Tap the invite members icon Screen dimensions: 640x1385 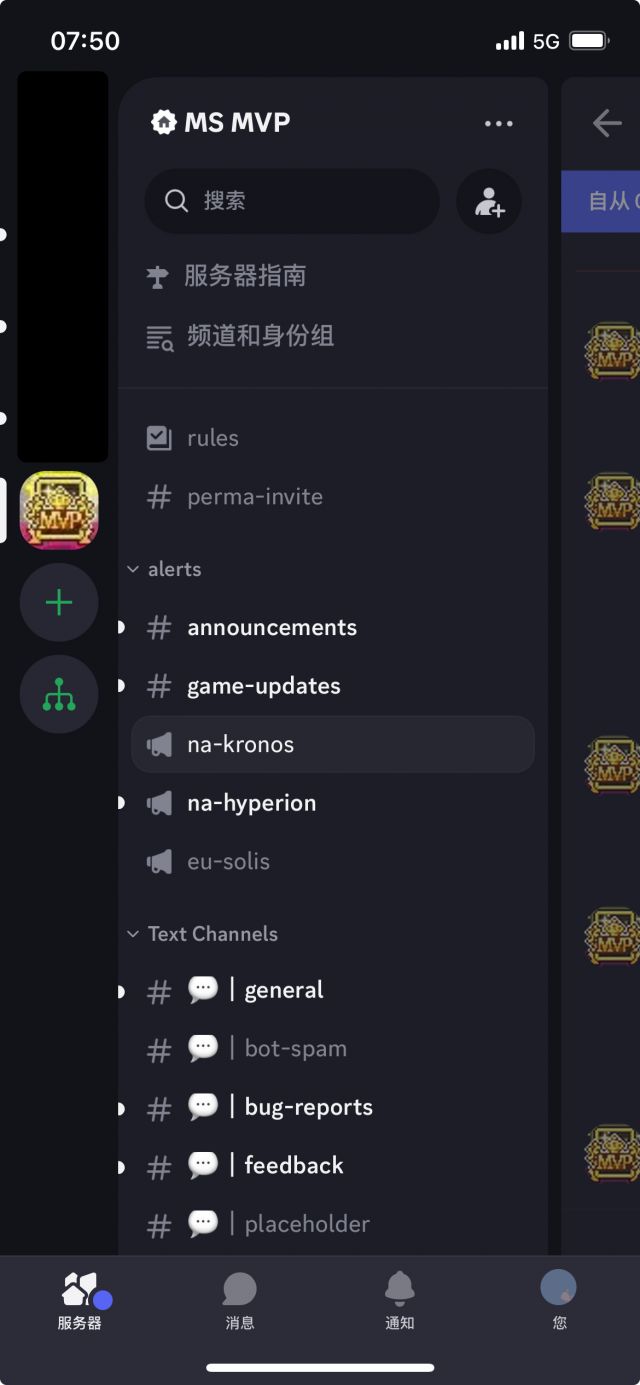pyautogui.click(x=489, y=201)
